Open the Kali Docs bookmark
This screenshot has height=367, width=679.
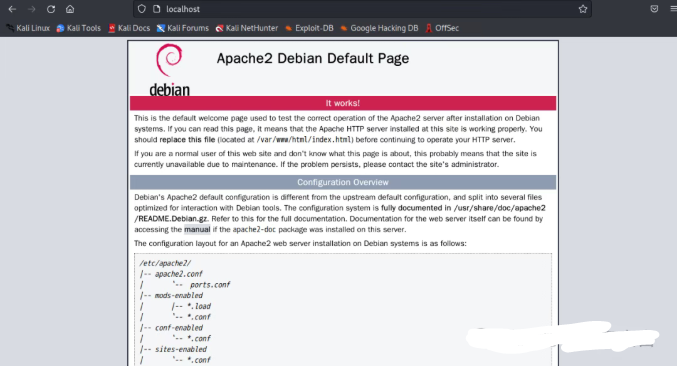(x=129, y=28)
